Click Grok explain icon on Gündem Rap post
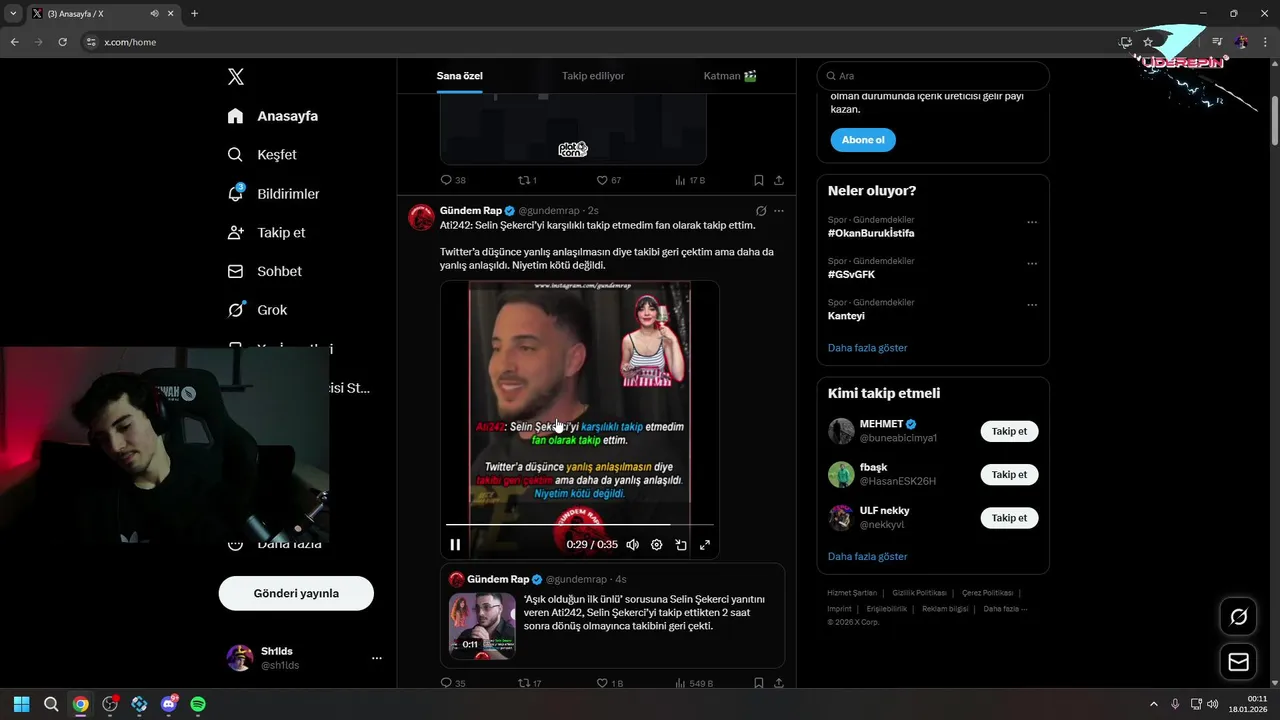 tap(761, 211)
